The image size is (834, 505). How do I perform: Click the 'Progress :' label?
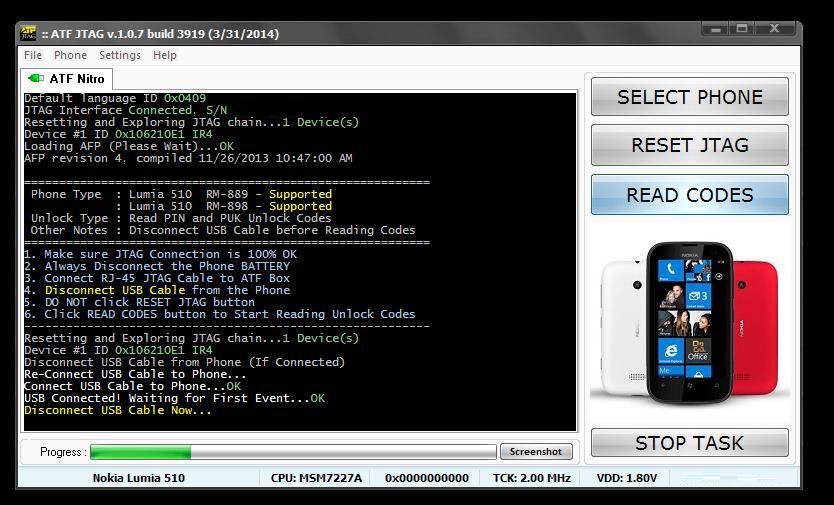pos(63,452)
